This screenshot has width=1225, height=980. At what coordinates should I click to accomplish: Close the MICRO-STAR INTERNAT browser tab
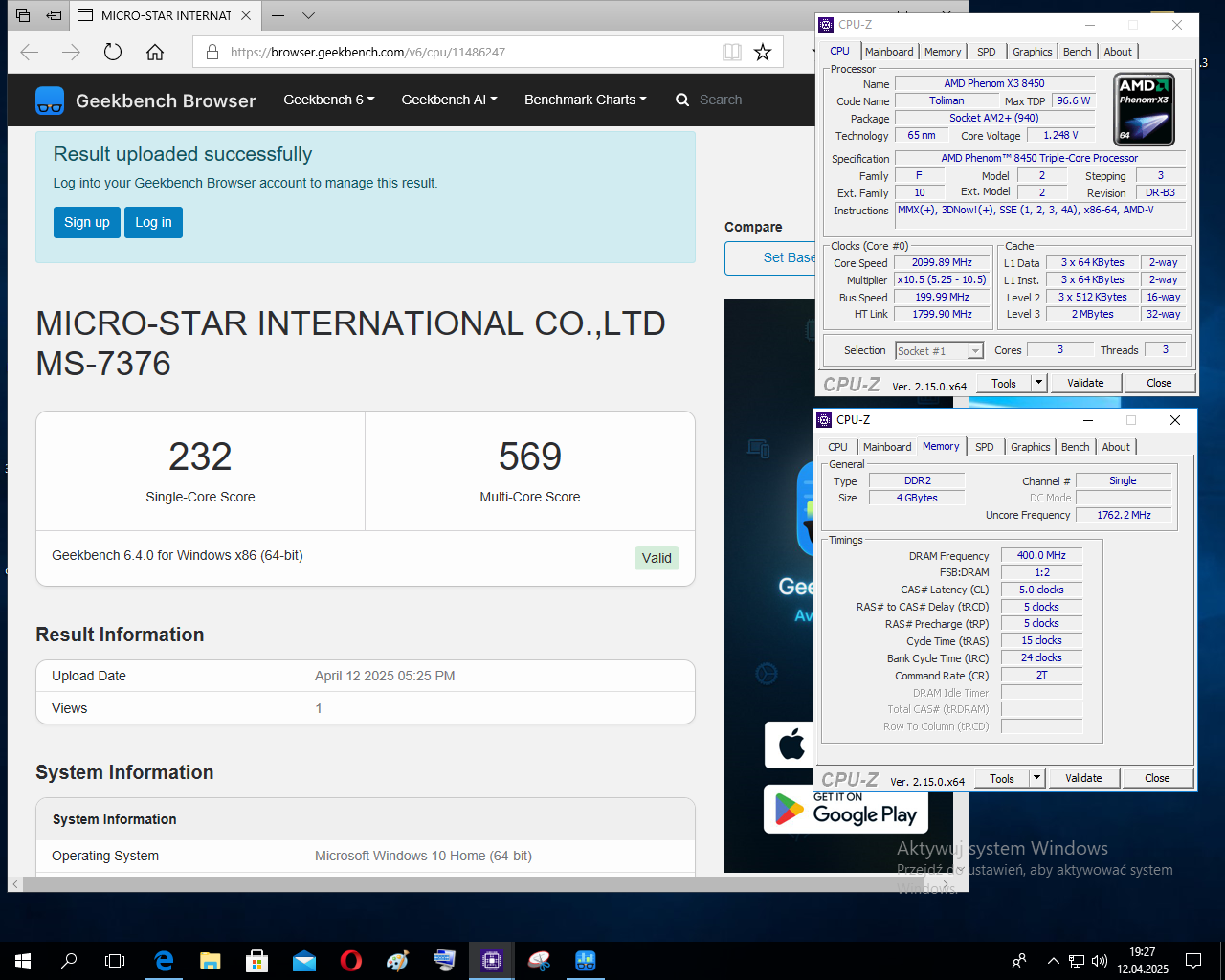point(246,15)
